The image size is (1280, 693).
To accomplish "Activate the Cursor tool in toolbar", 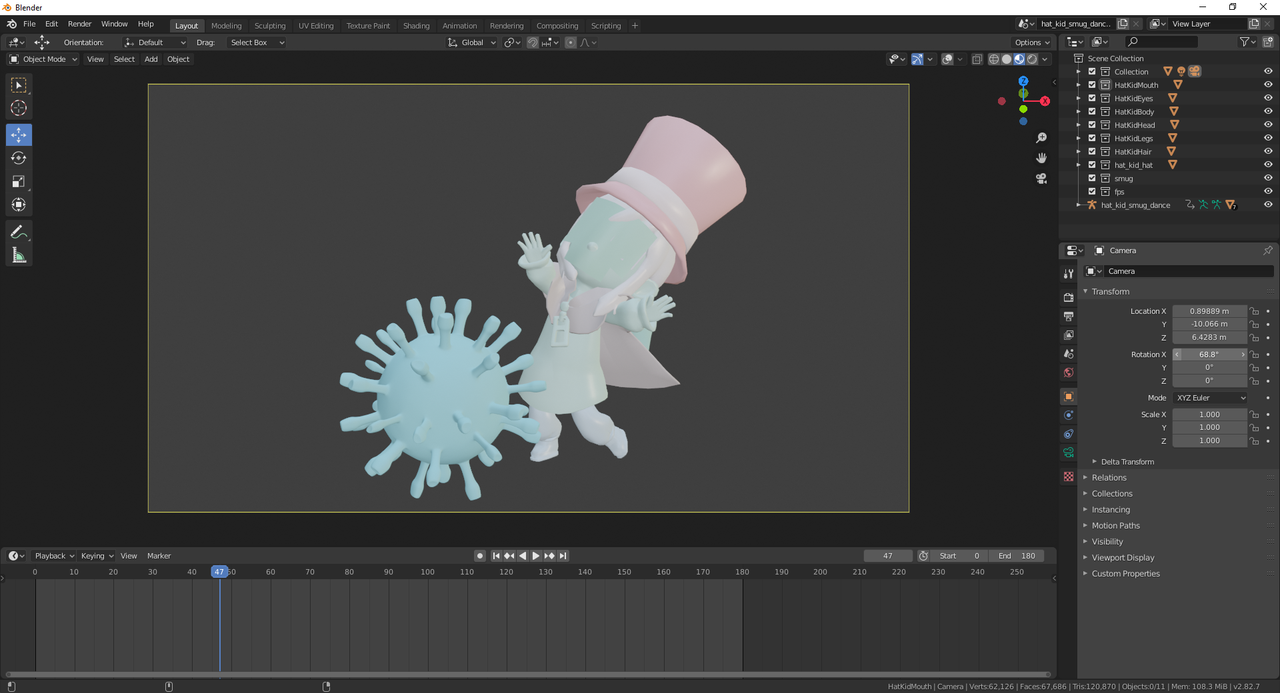I will pos(19,108).
